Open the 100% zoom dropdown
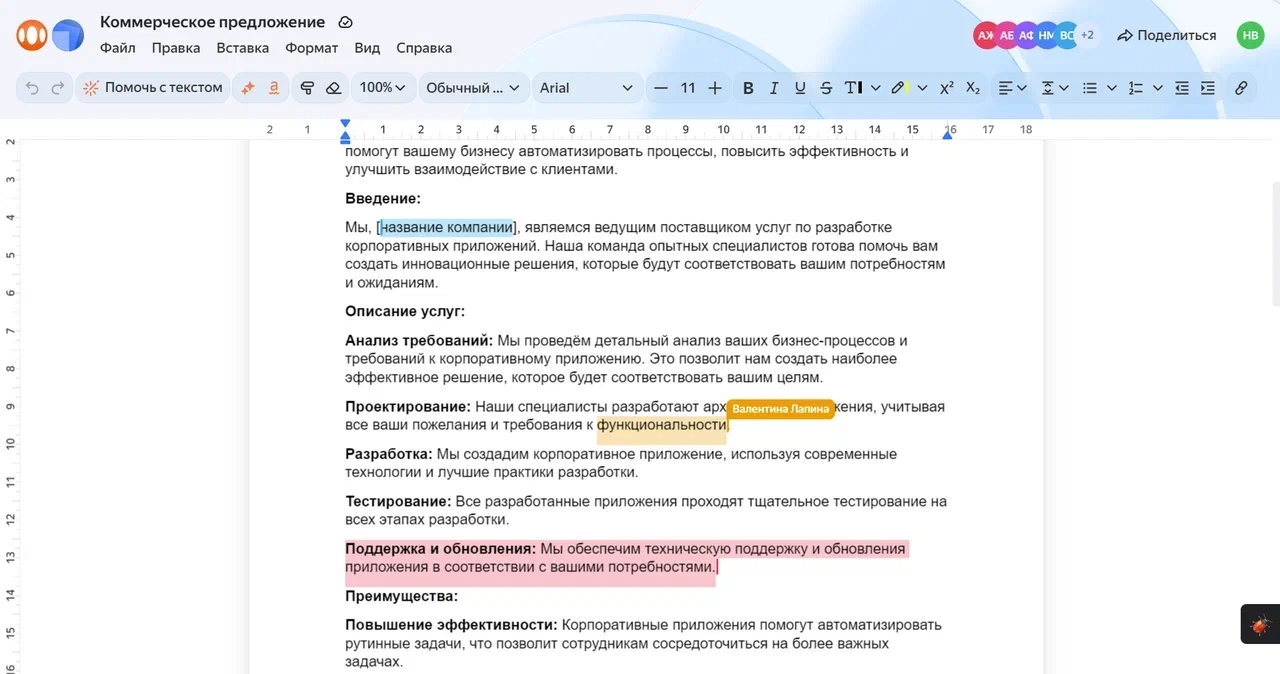 383,88
